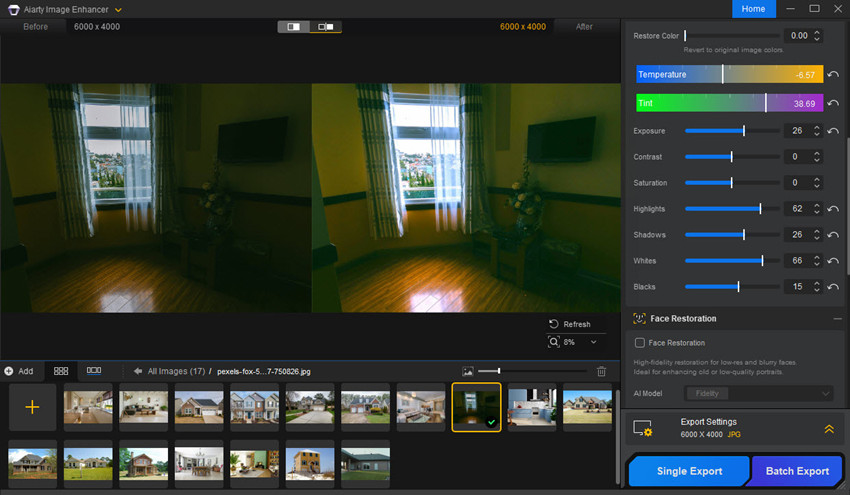Reset Shadows with its undo arrow
The width and height of the screenshot is (850, 495).
pyautogui.click(x=833, y=235)
